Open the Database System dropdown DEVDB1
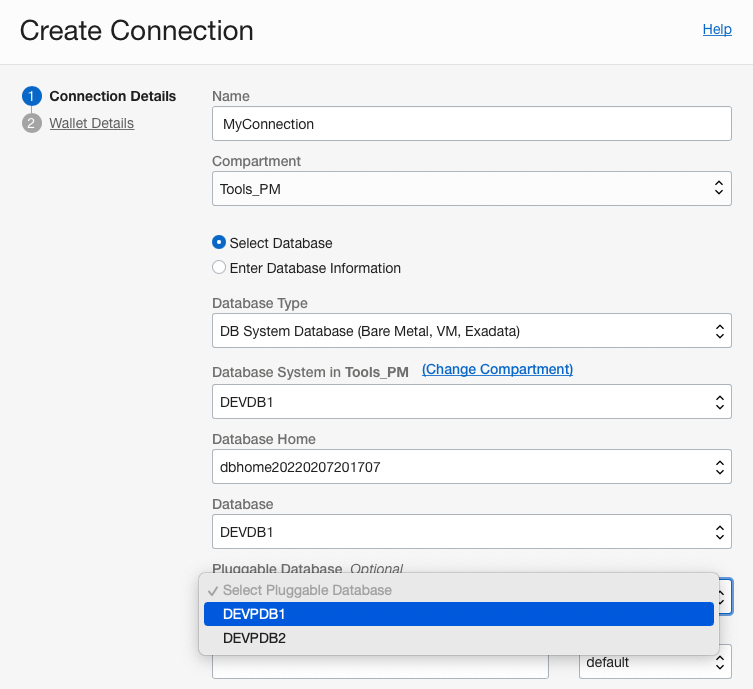This screenshot has width=753, height=689. tap(471, 402)
